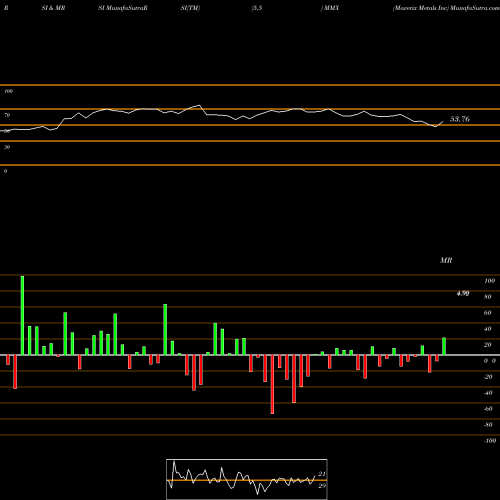Click the RSI line peak near chart middle
500x500 pixels.
(199, 106)
